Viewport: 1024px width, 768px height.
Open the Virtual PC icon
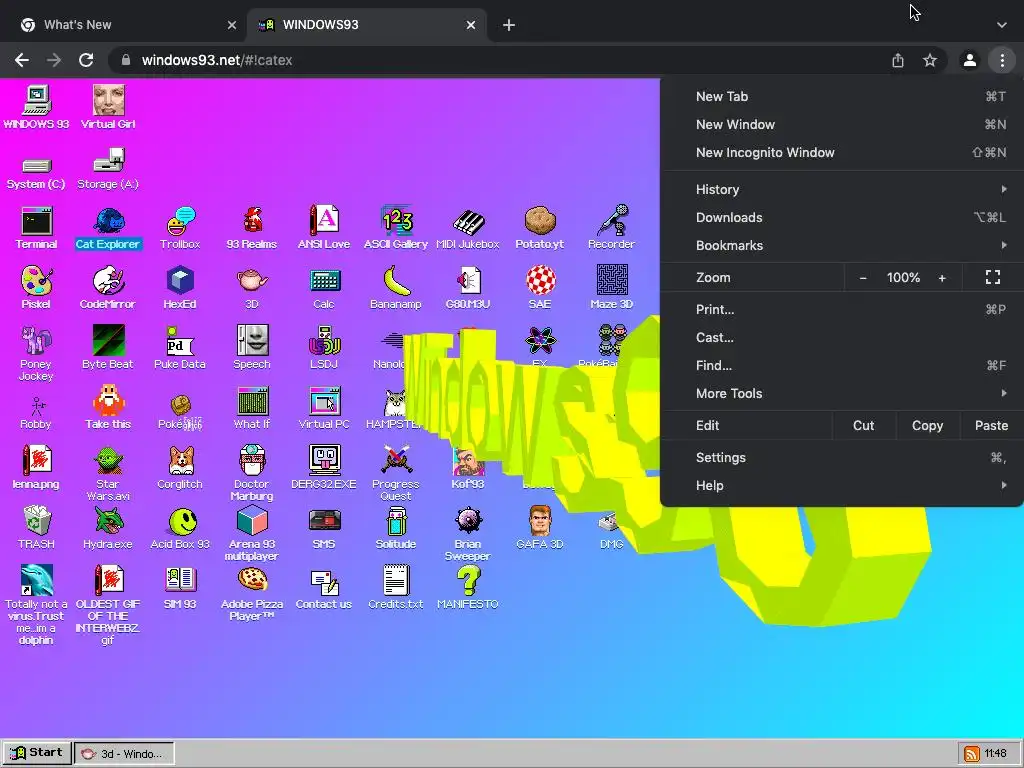point(324,408)
